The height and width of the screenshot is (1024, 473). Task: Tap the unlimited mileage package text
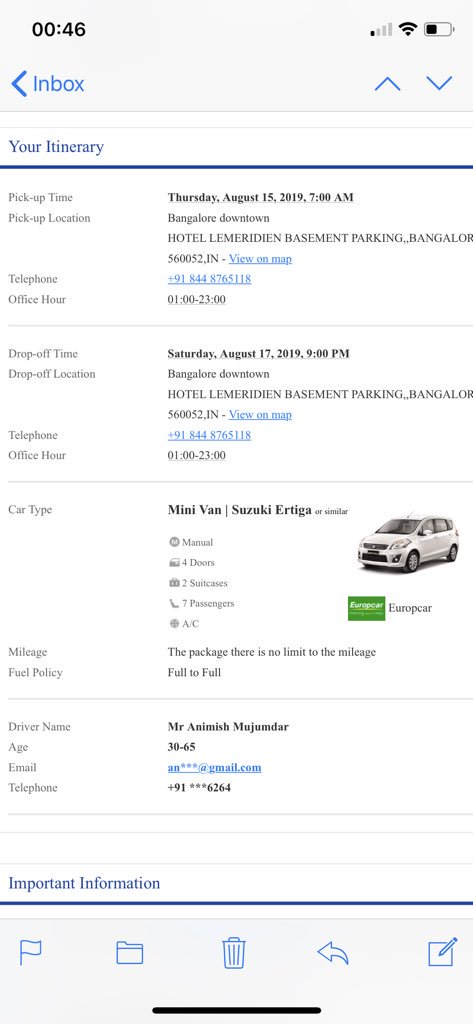(x=272, y=652)
